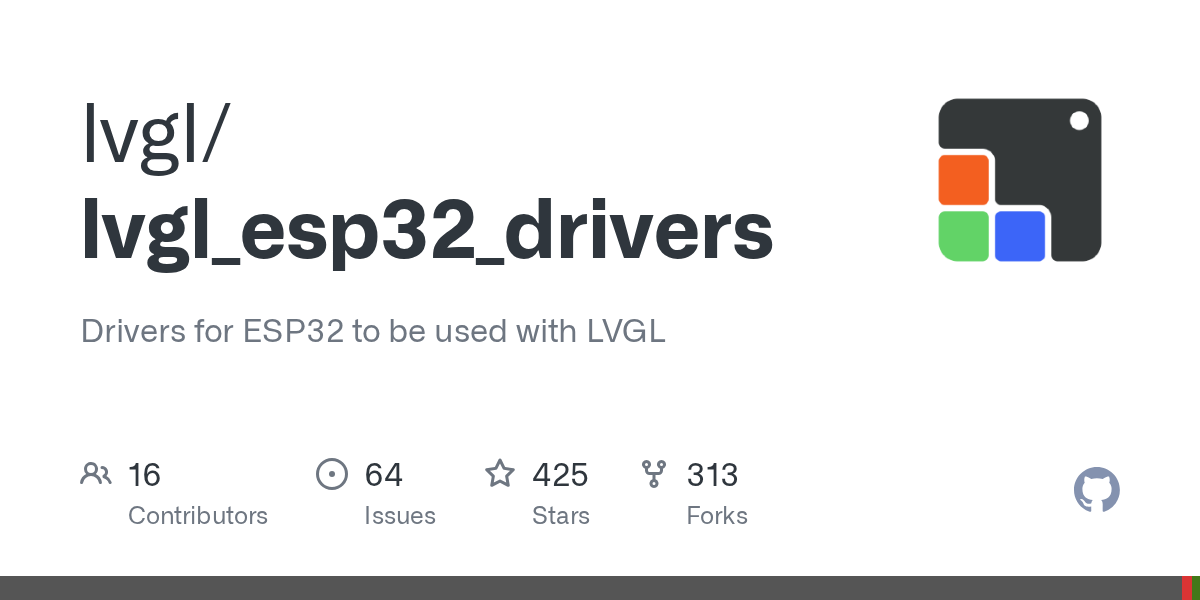Click the repository description text

click(x=373, y=331)
